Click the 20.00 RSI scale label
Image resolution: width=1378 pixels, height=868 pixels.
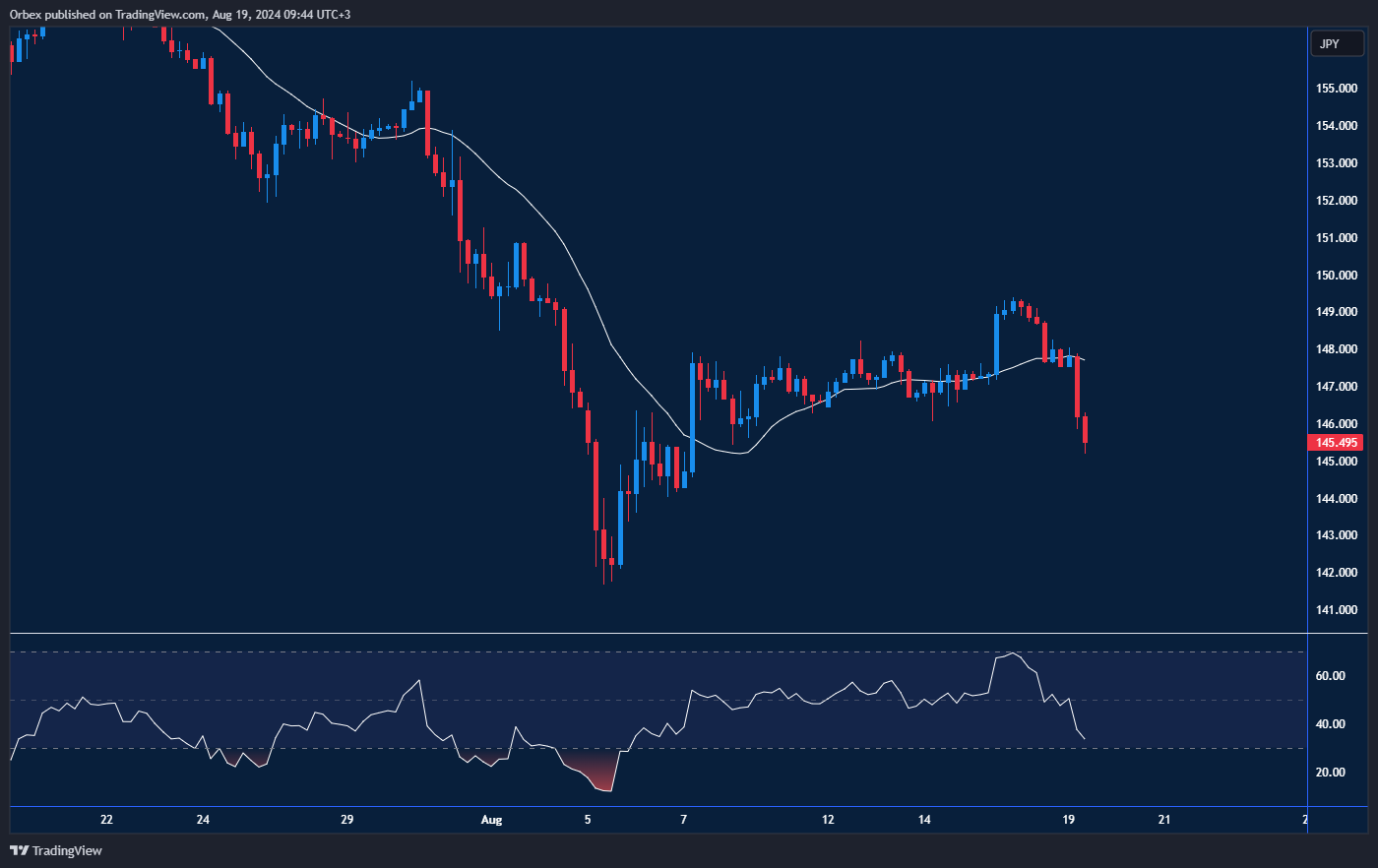tap(1330, 773)
